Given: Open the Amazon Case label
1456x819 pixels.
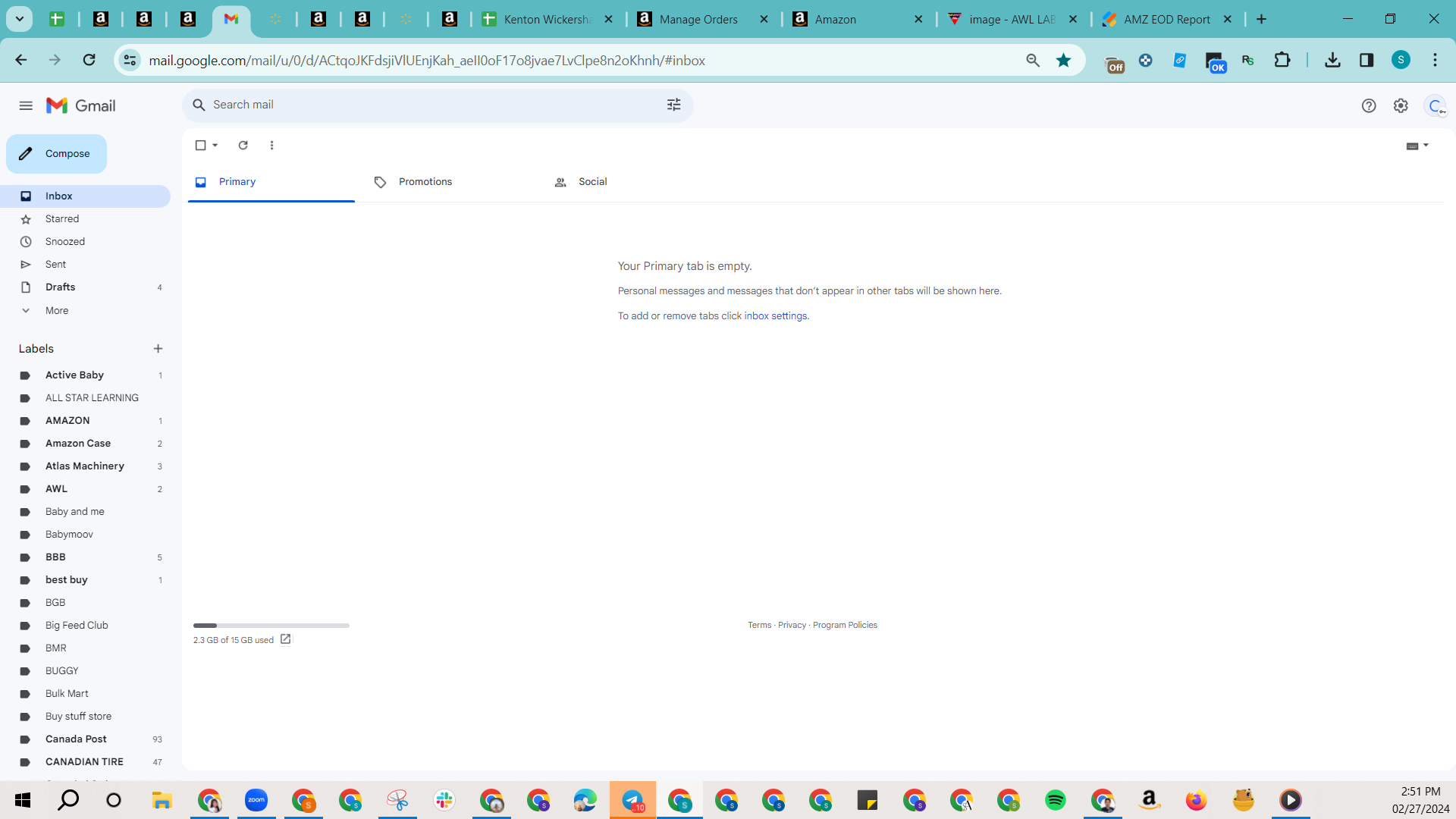Looking at the screenshot, I should [85, 444].
